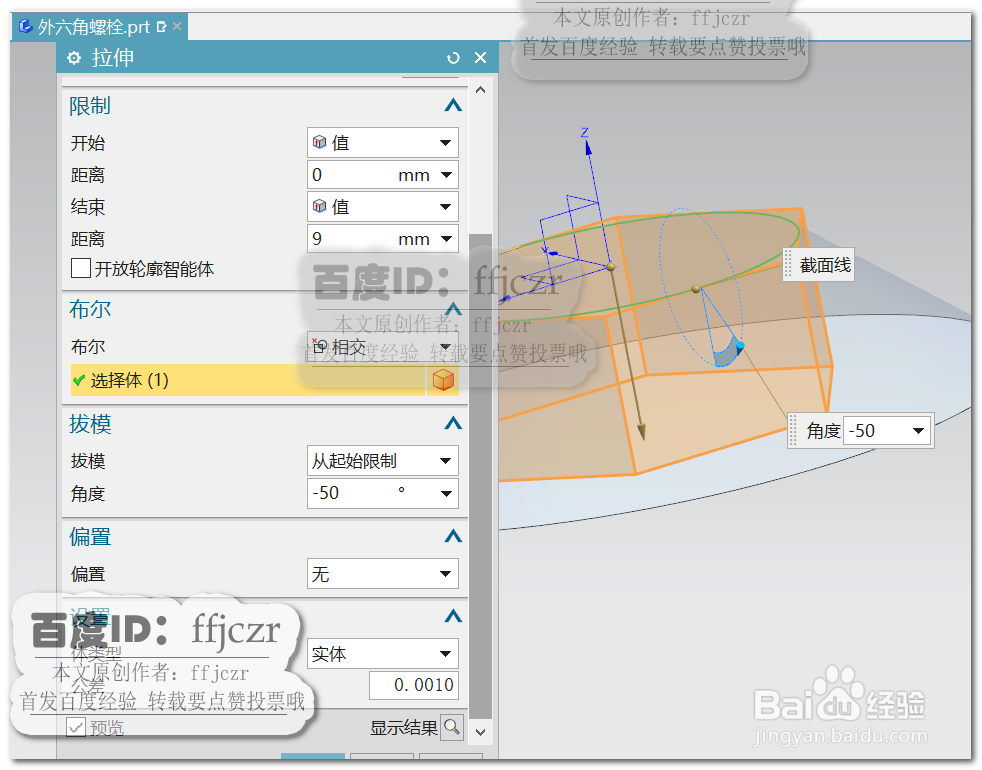Screen dimensions: 982x770
Task: Select the 选择体 (1) row
Action: click(248, 380)
